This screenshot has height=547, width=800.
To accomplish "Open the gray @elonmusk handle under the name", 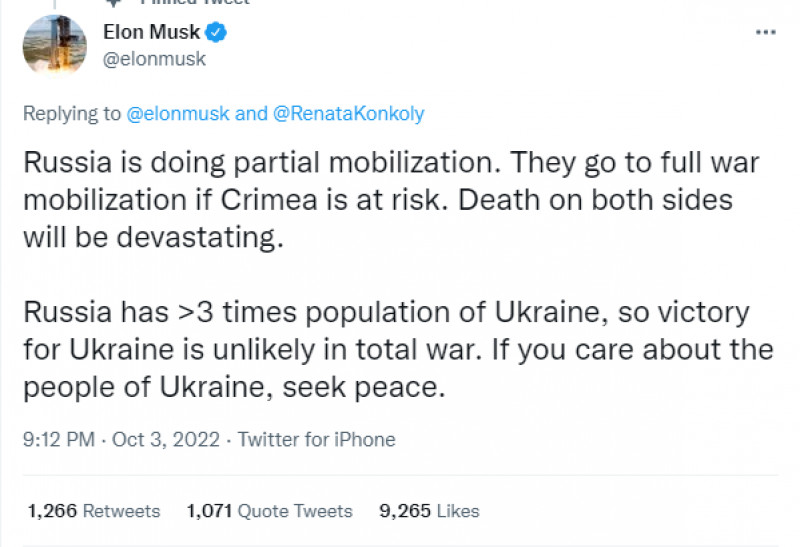I will (154, 59).
